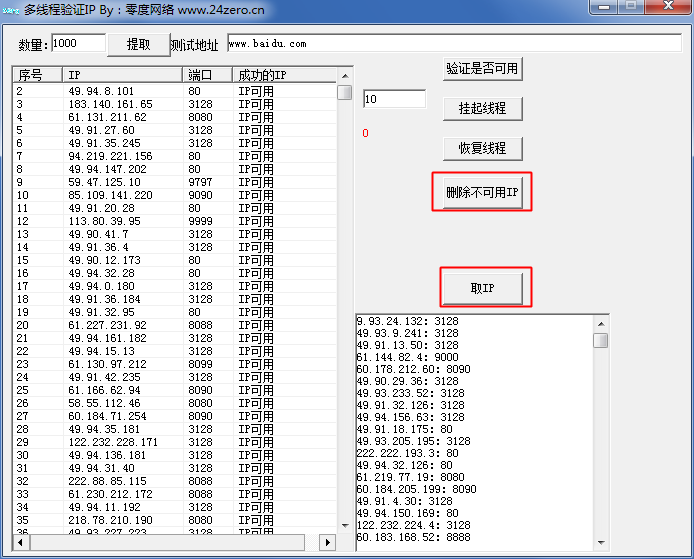The height and width of the screenshot is (559, 694).
Task: Click output box scroll down arrow
Action: 601,543
